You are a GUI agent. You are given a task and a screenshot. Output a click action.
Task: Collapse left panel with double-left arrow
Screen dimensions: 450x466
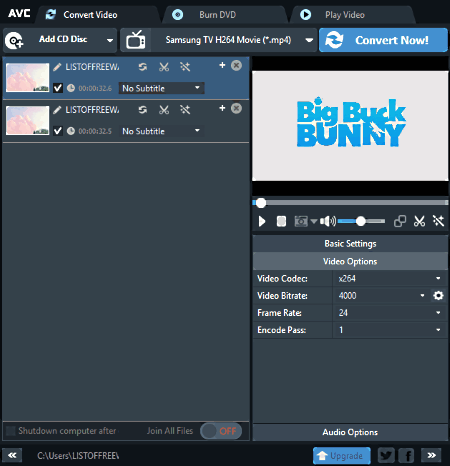(12, 455)
